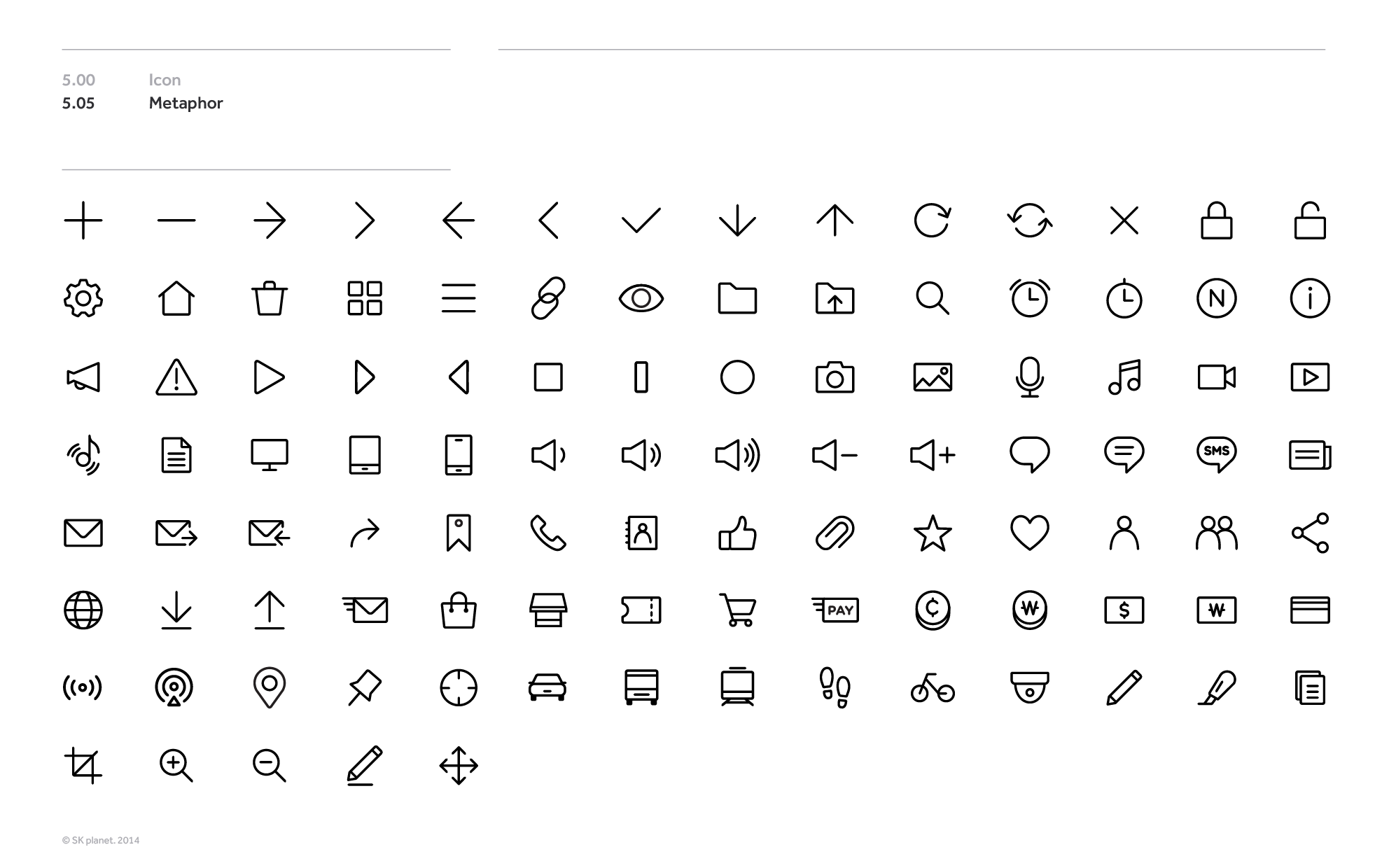This screenshot has height=868, width=1389.
Task: Click the alarm clock icon
Action: click(1029, 299)
